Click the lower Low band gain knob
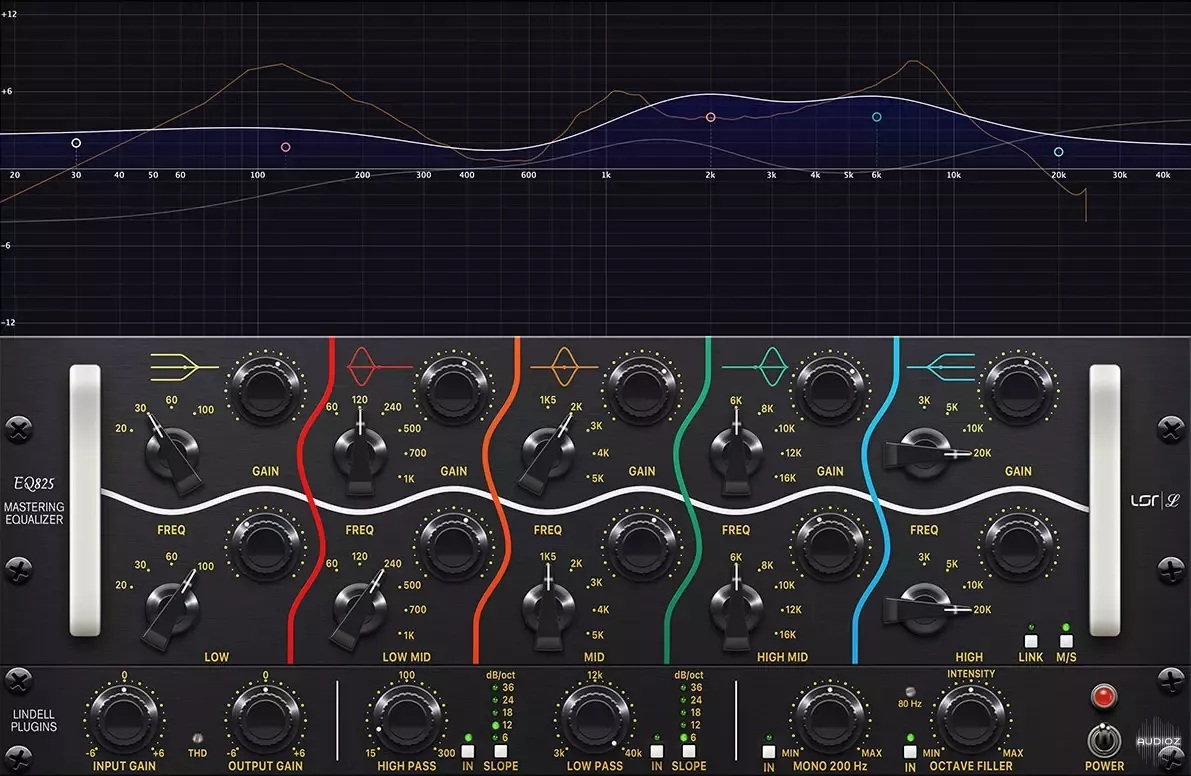 [x=265, y=547]
